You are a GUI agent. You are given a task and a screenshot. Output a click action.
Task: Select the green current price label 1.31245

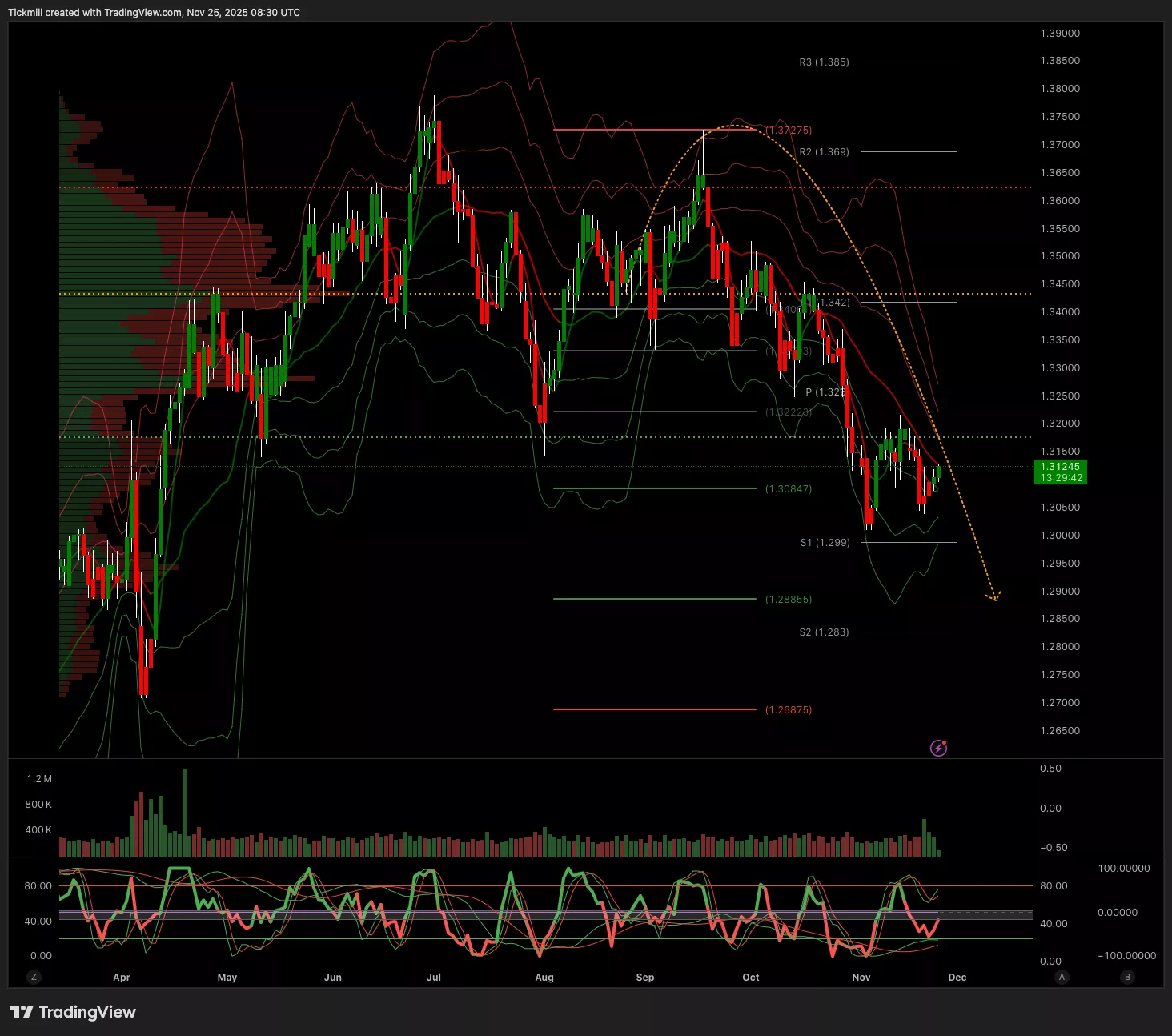[1060, 472]
